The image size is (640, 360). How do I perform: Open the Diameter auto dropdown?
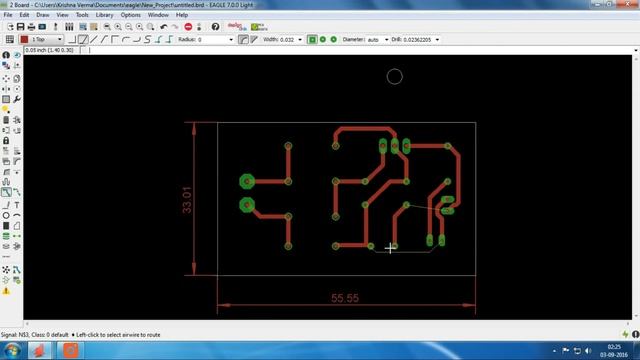pos(386,40)
